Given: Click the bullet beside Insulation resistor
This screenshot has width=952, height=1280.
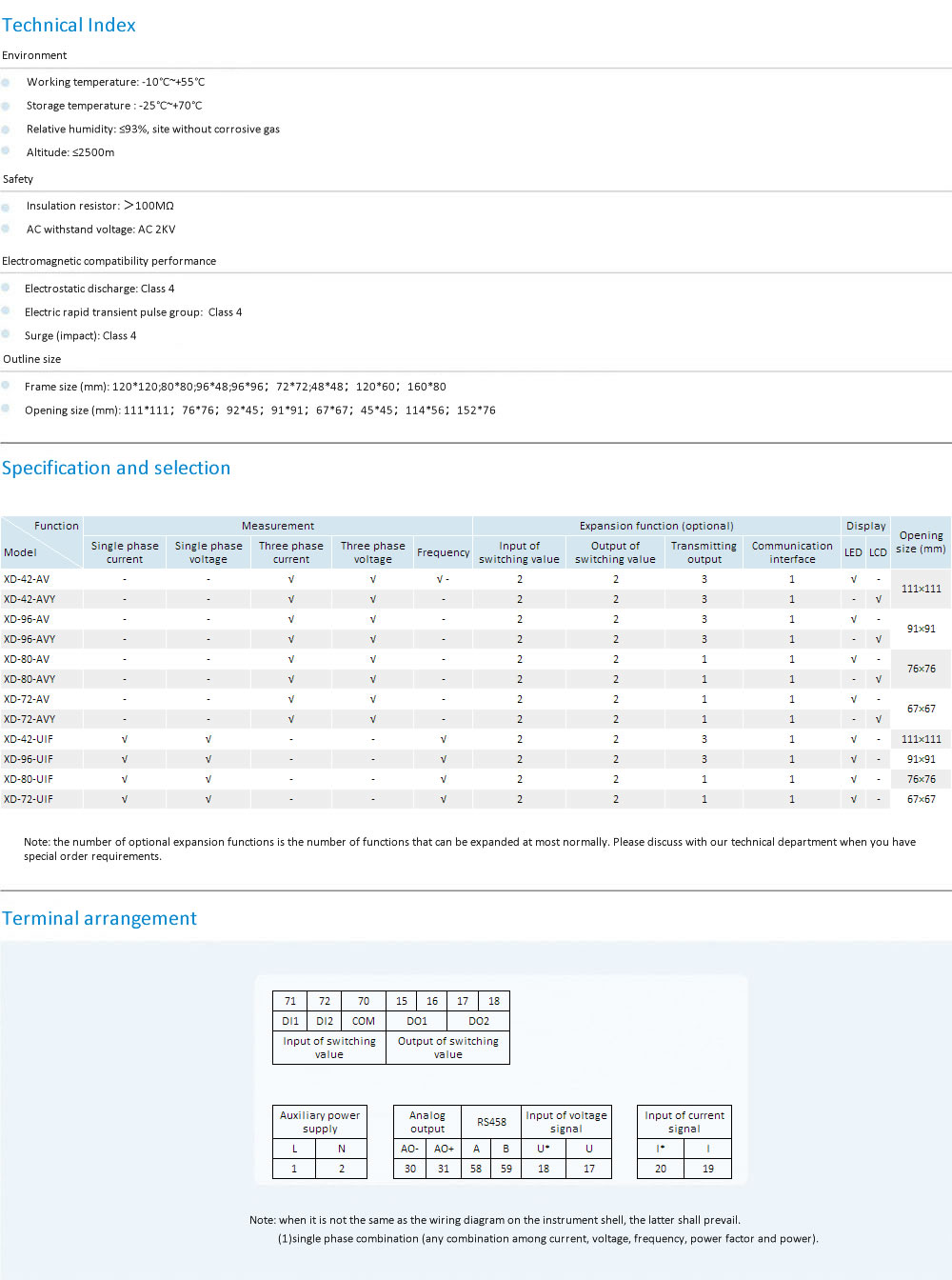Looking at the screenshot, I should [x=6, y=207].
